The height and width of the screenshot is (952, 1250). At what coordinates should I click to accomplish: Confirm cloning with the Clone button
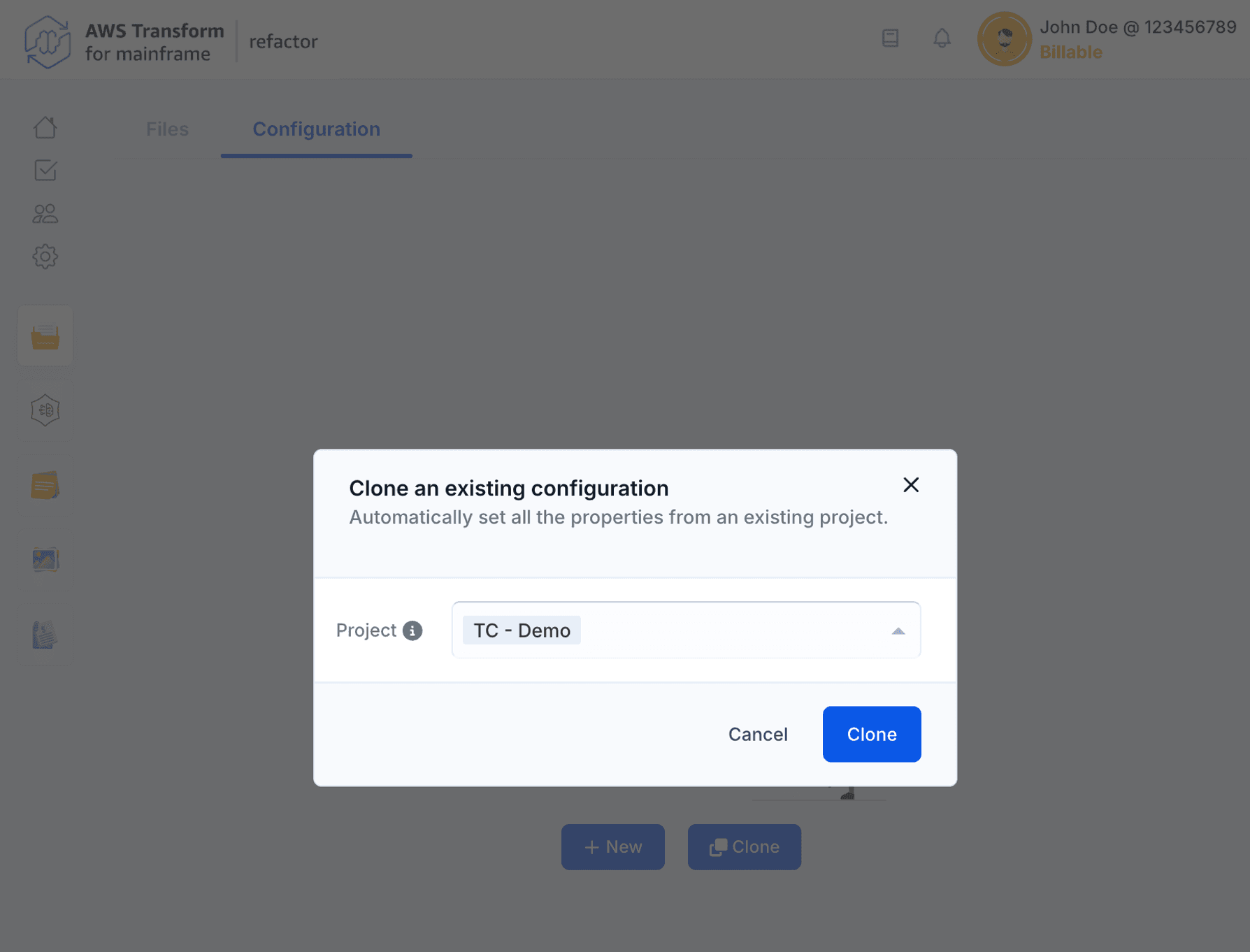[871, 734]
